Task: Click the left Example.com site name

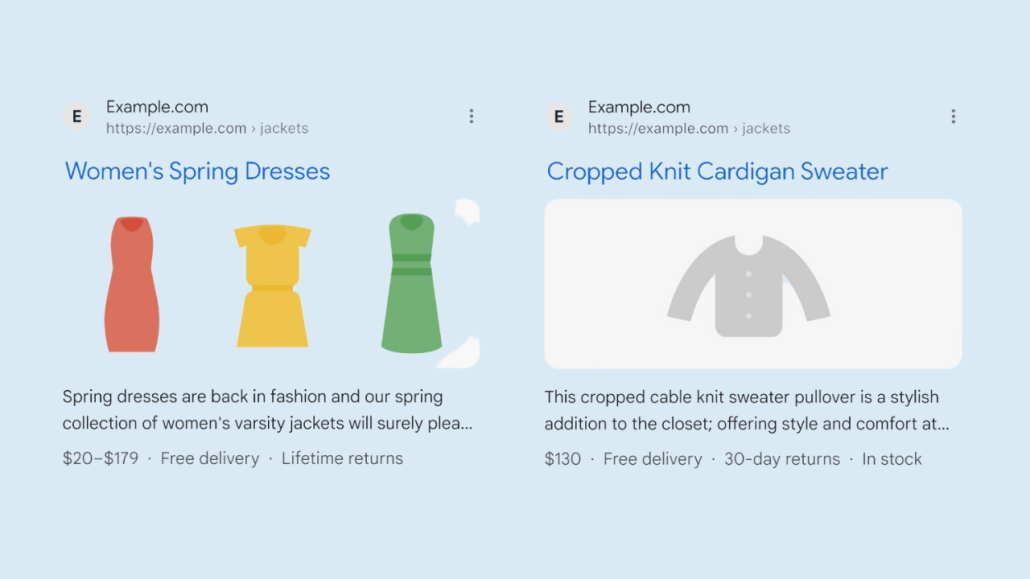Action: pos(157,106)
